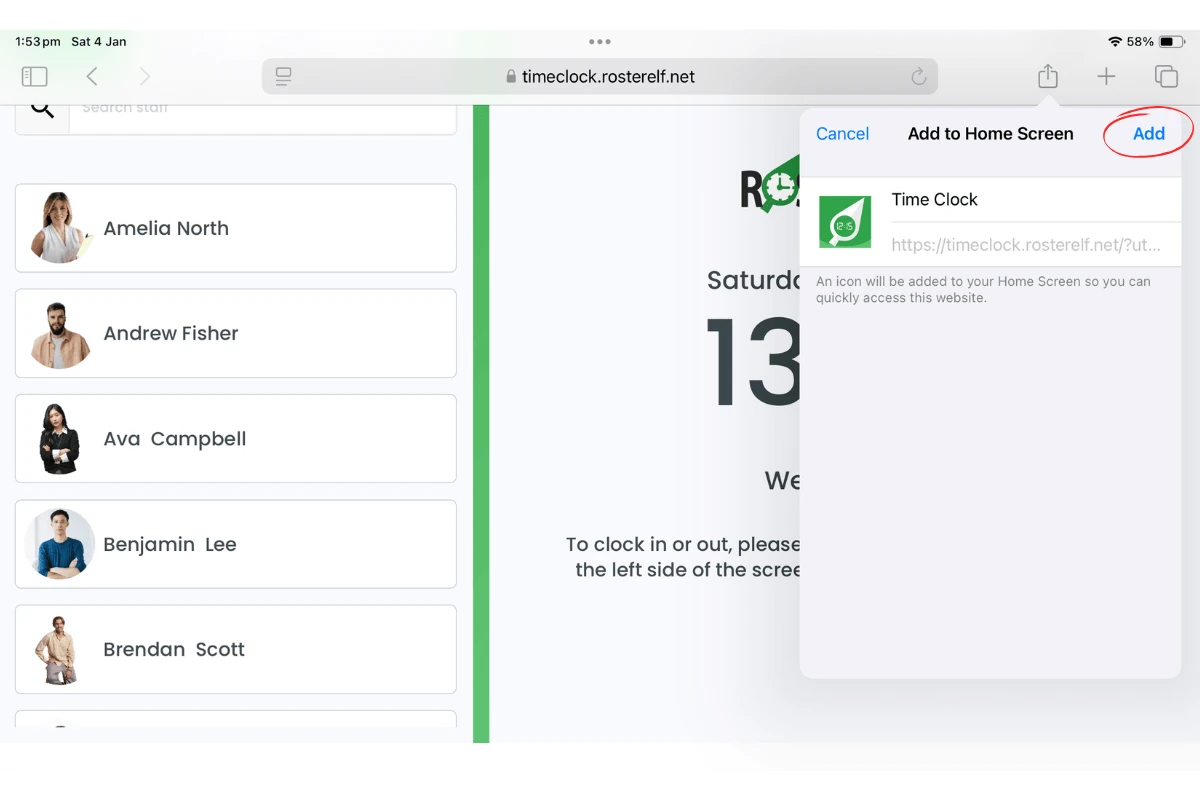Click the 'Sat 4 Jan' date in status bar
Screen dimensions: 1200x800
pyautogui.click(x=99, y=42)
